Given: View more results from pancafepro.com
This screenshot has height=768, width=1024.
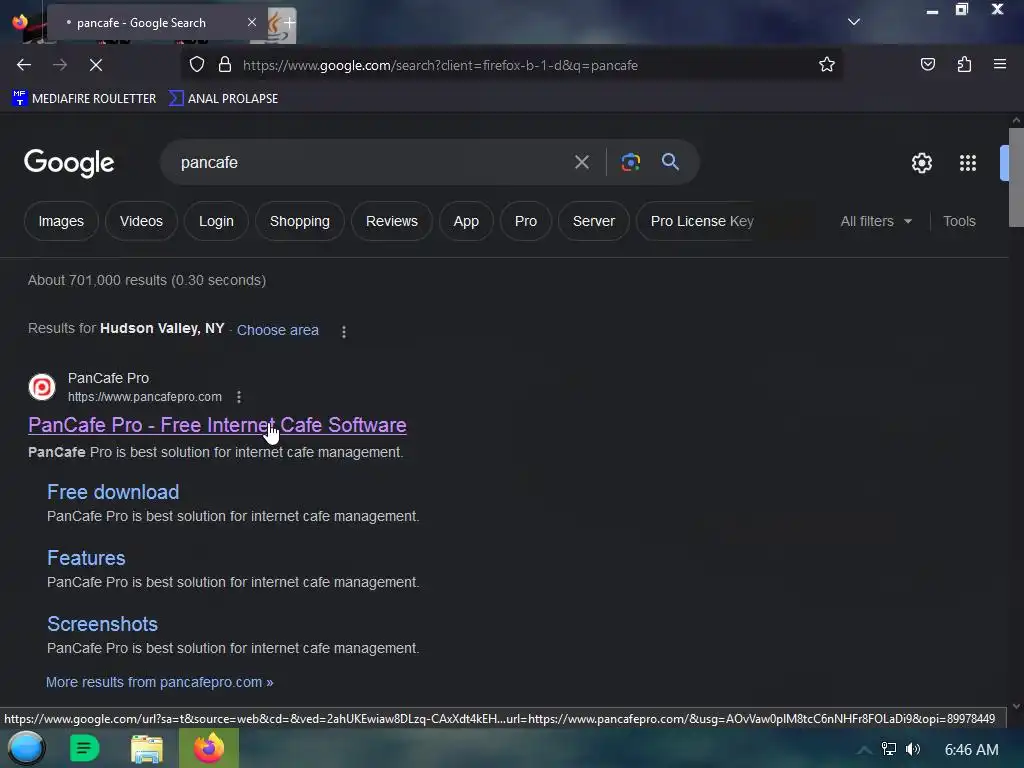Looking at the screenshot, I should pos(159,682).
